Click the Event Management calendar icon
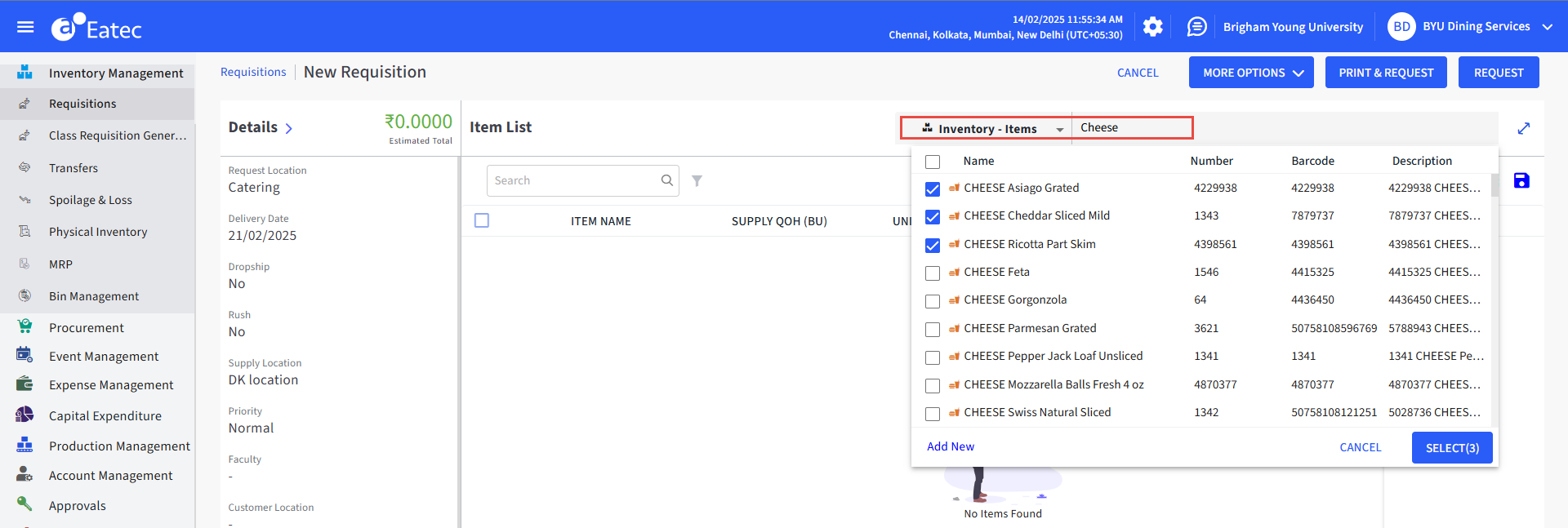 pyautogui.click(x=25, y=355)
